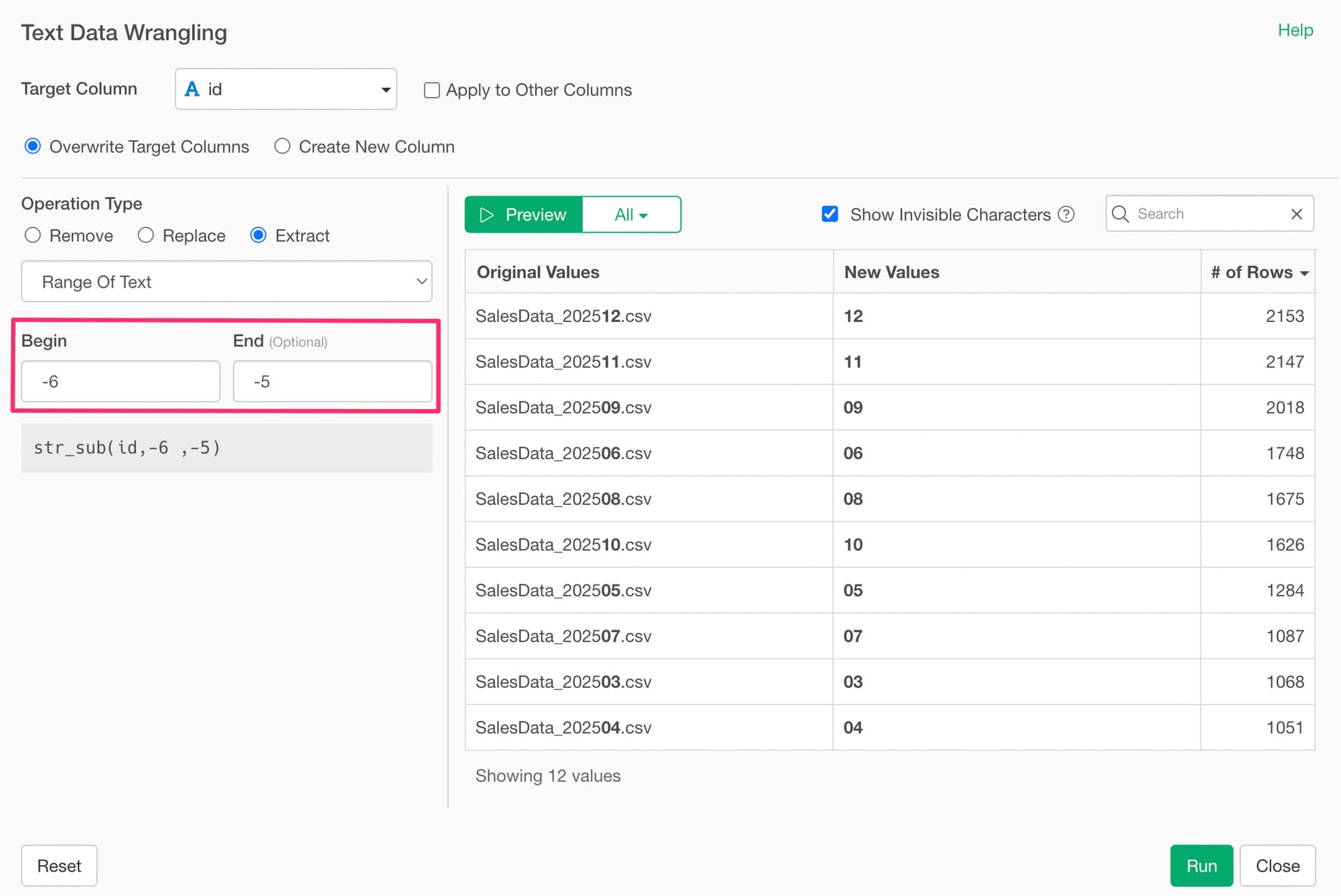This screenshot has height=896, width=1341.
Task: Click the help question mark icon
Action: 1066,214
